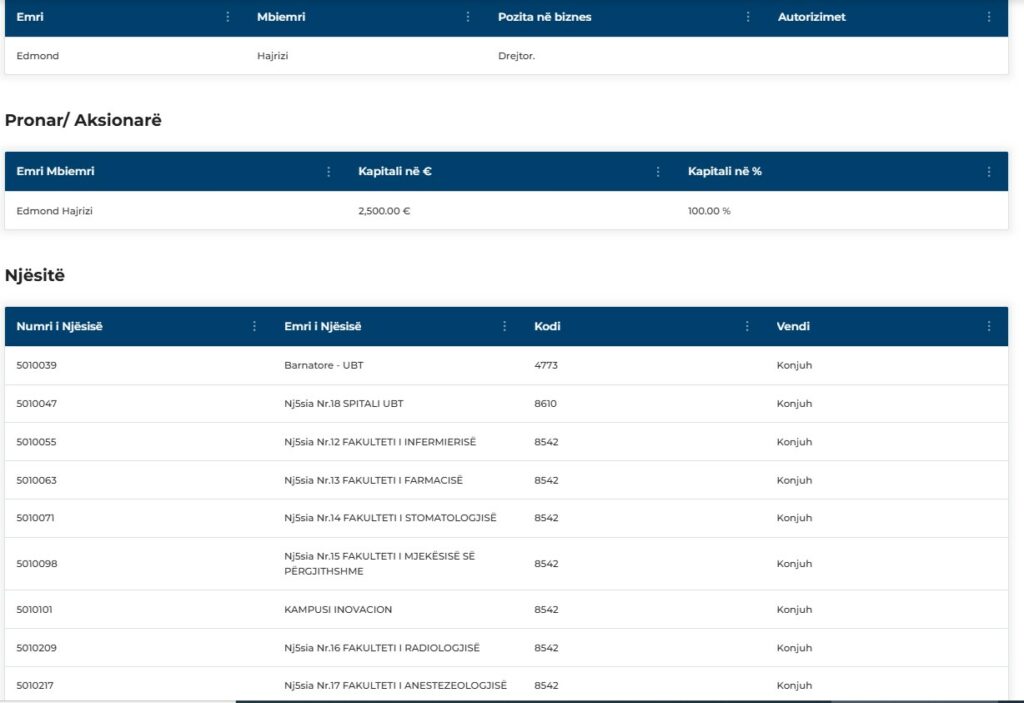
Task: Sort by Kapitali në € column
Action: pyautogui.click(x=394, y=171)
